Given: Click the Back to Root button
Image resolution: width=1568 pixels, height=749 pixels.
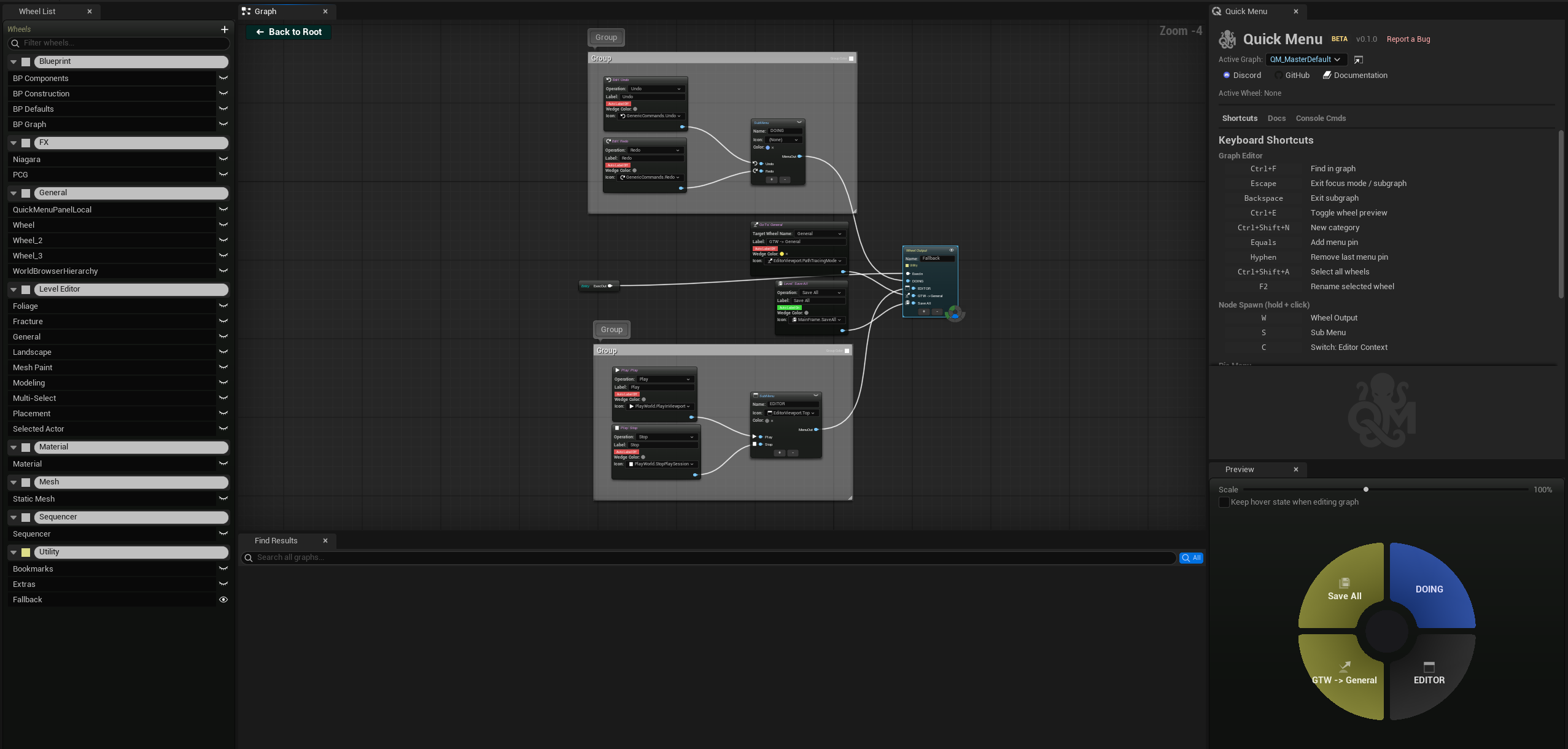Looking at the screenshot, I should pos(288,31).
